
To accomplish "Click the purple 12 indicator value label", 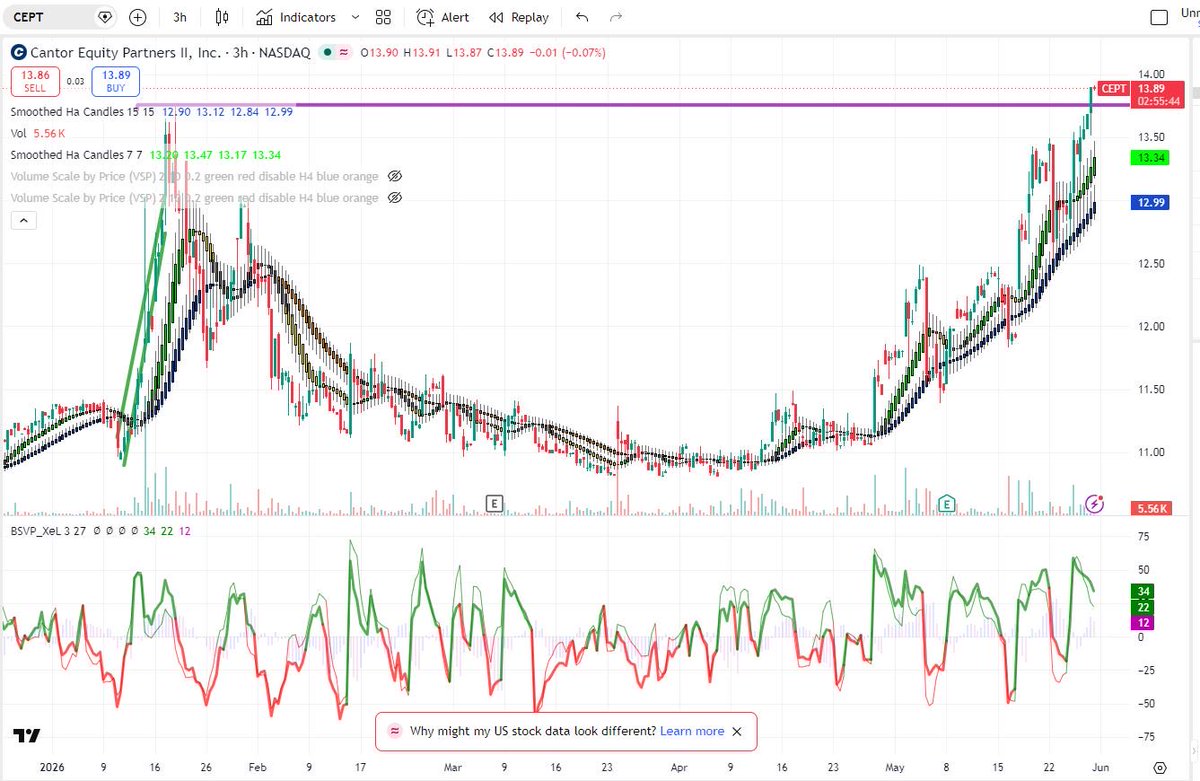I will 1144,622.
